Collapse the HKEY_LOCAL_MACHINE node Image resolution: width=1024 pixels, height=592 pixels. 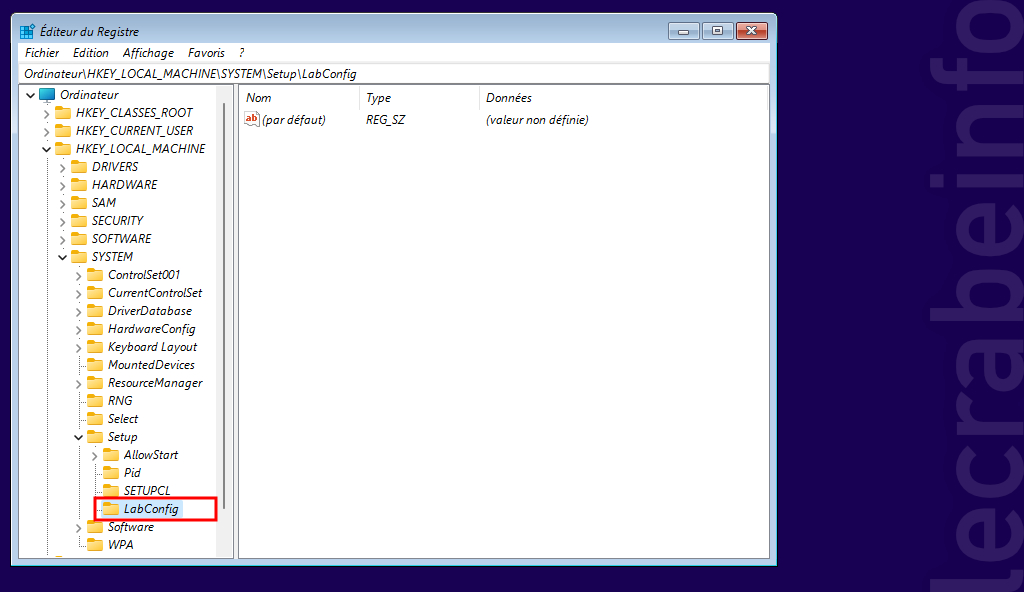[46, 150]
